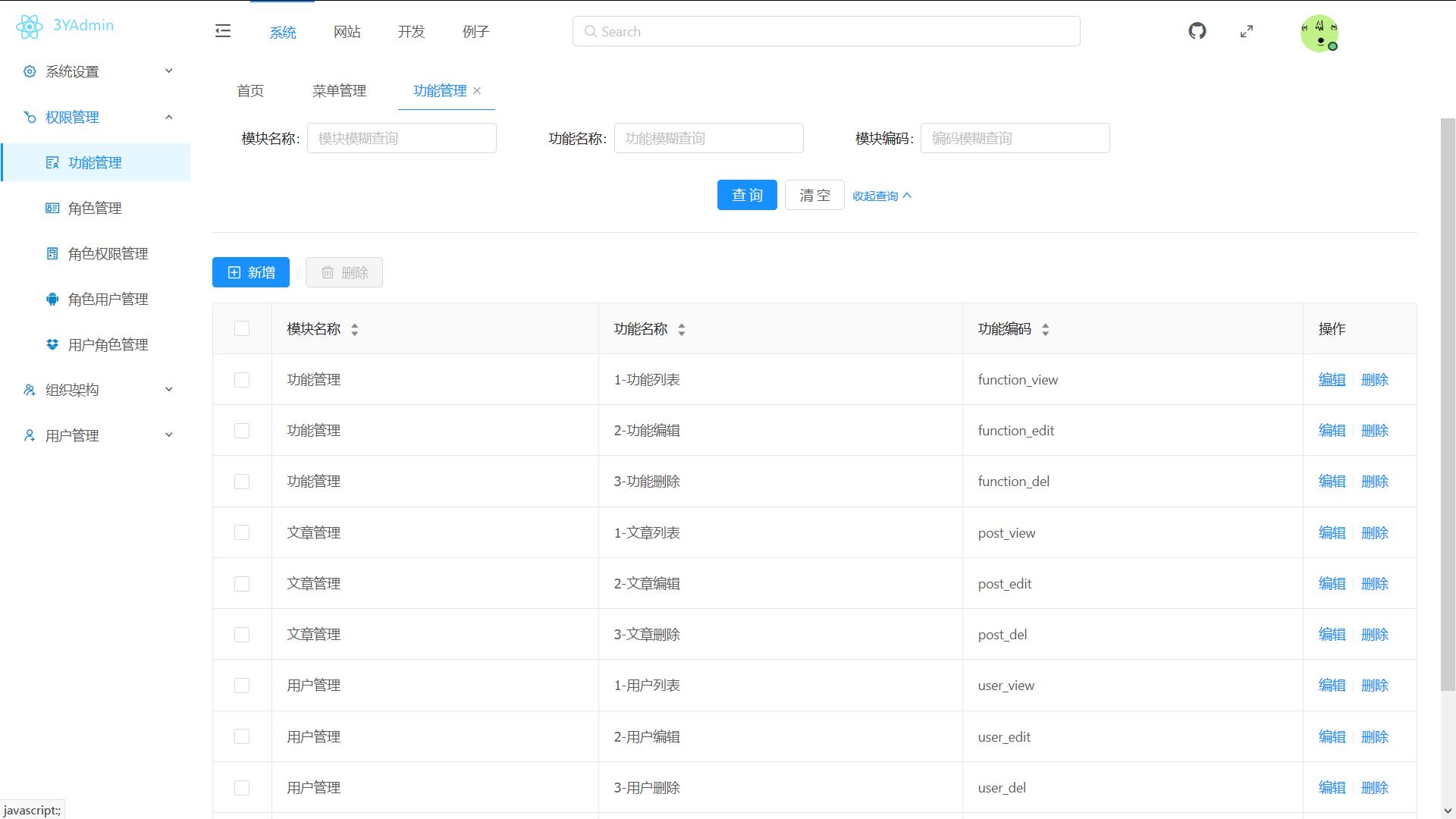Collapse the query form via 收起查询
Image resolution: width=1456 pixels, height=819 pixels.
coord(881,196)
